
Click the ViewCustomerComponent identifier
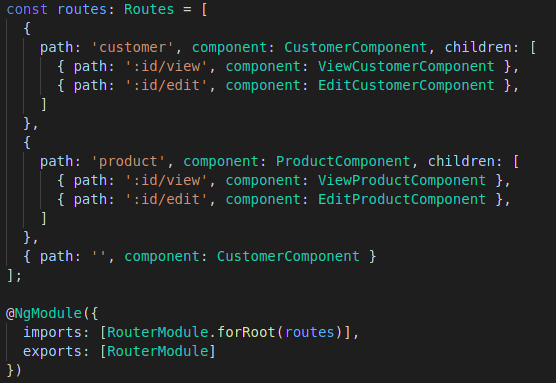[x=406, y=66]
